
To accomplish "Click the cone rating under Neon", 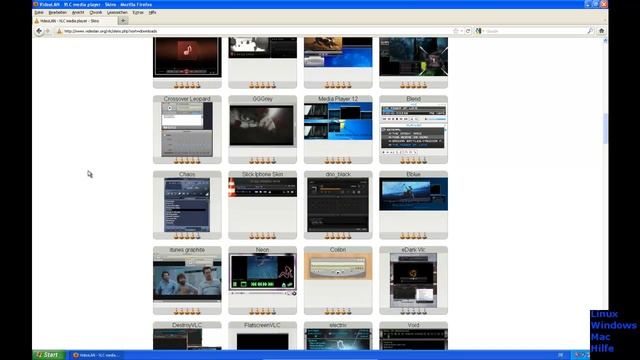I will (x=262, y=311).
